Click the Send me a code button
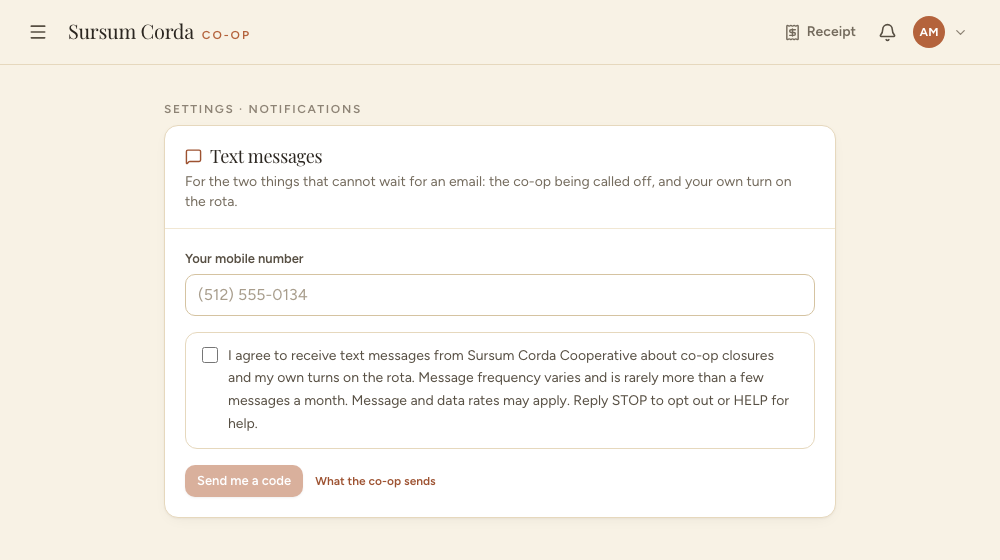 [244, 481]
